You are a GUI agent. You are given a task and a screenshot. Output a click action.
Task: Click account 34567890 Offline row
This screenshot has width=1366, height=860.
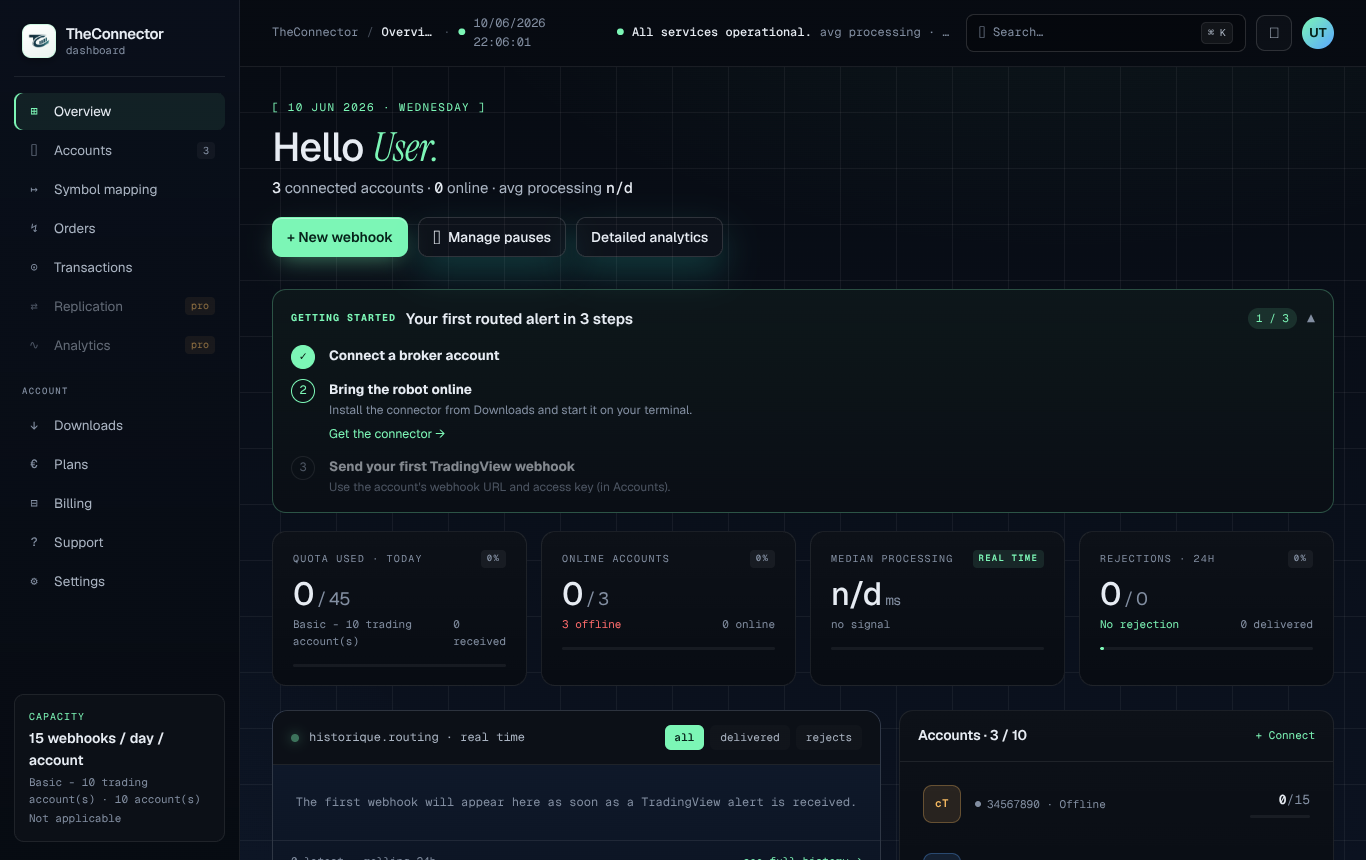(1116, 804)
